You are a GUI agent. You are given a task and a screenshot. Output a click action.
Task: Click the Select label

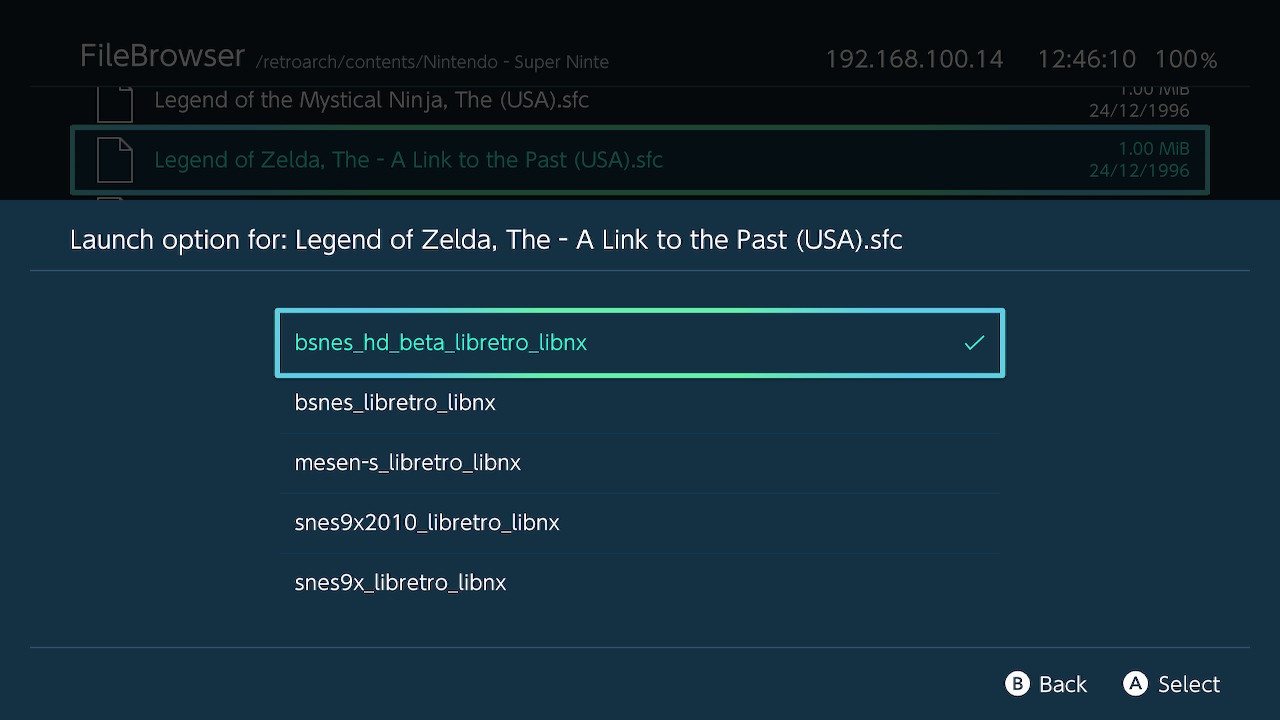point(1188,684)
